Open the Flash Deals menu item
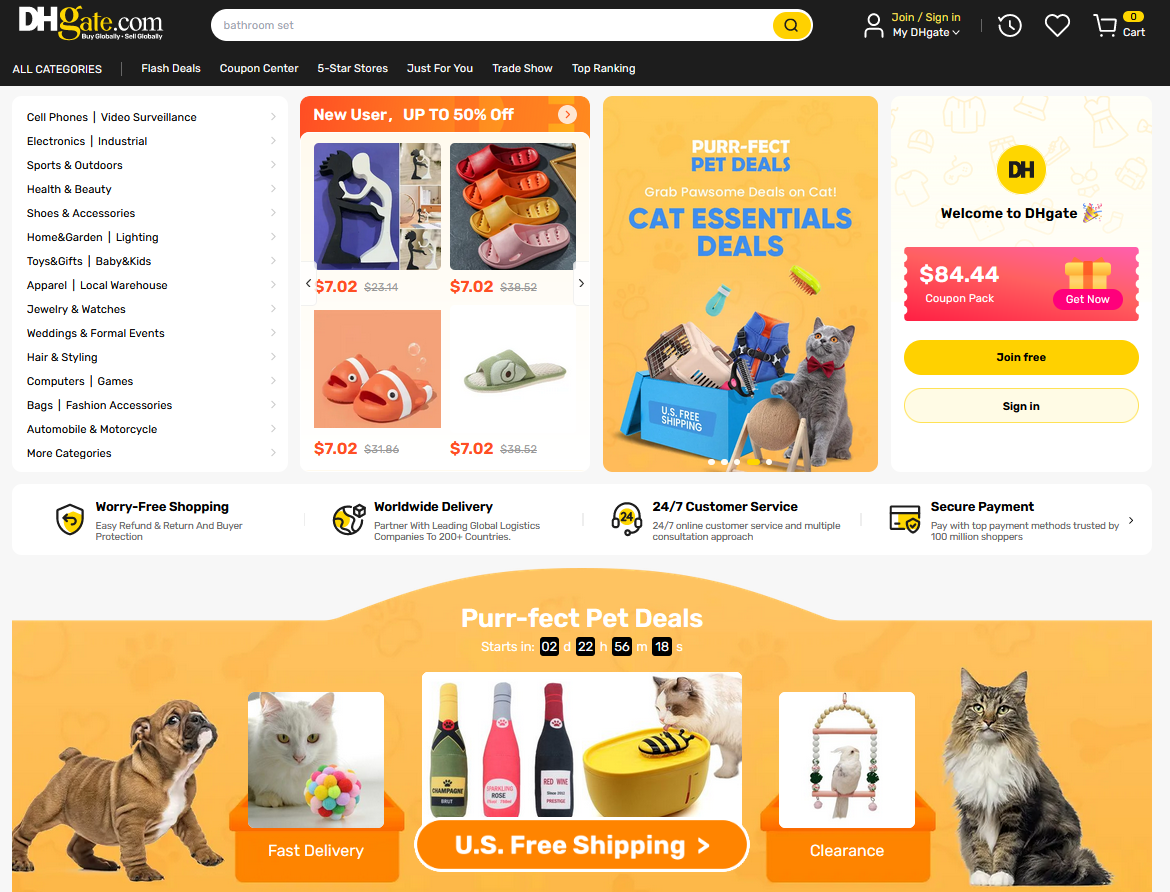 click(x=171, y=68)
